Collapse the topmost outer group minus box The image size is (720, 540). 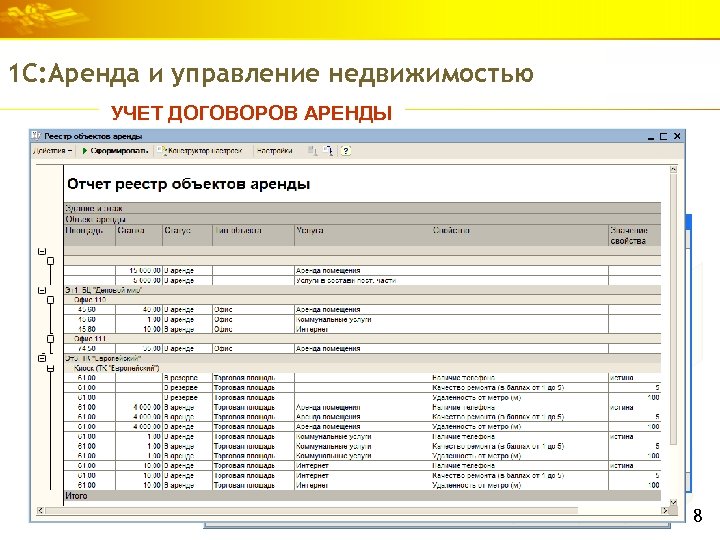click(x=42, y=251)
